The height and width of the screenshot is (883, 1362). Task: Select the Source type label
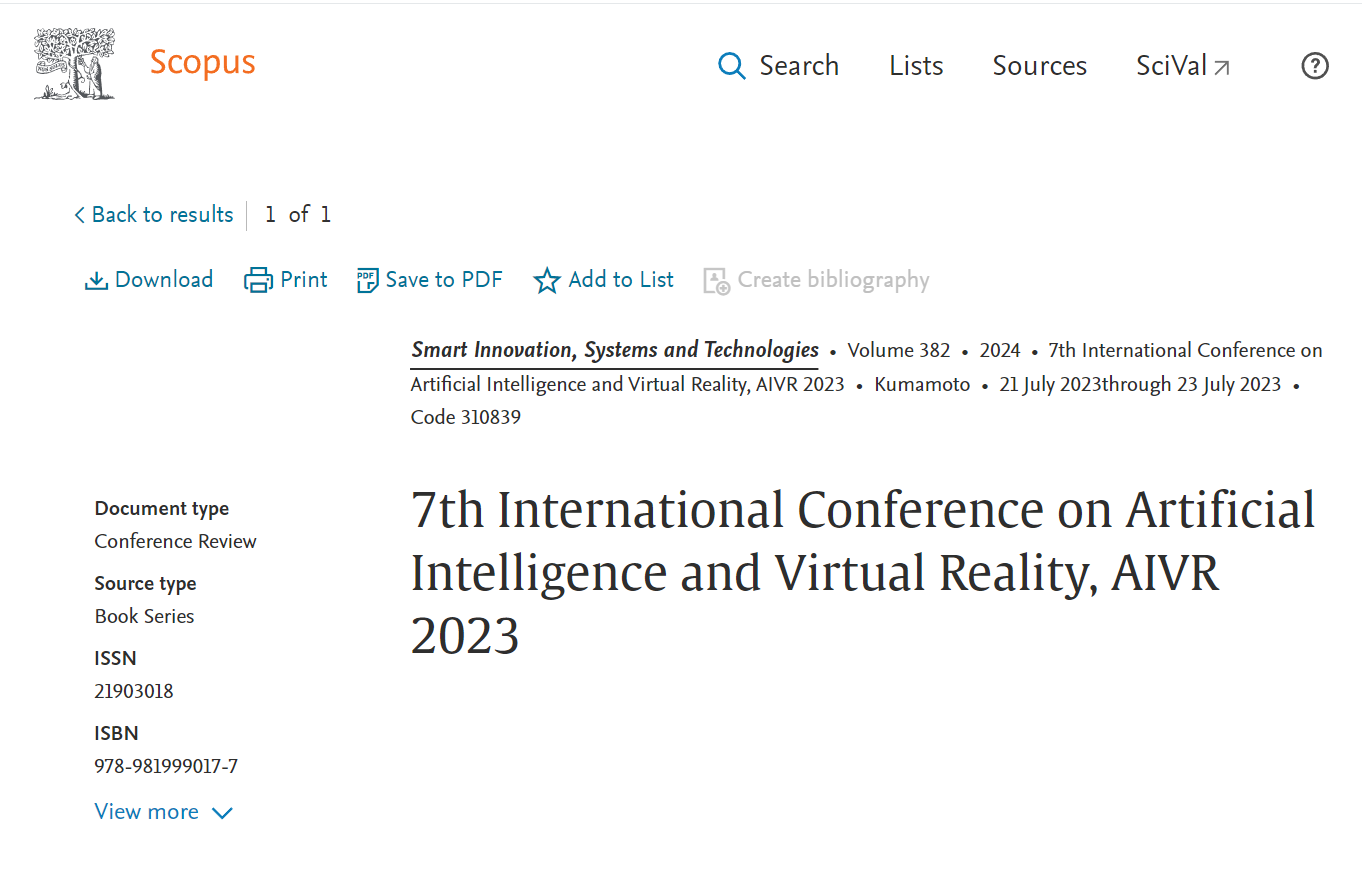coord(145,584)
